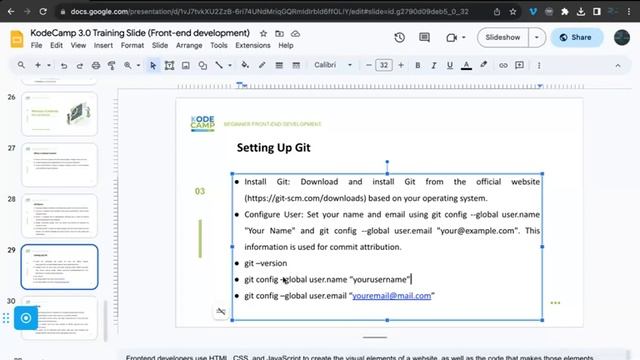The image size is (640, 360).
Task: Click the Share button
Action: click(x=576, y=38)
